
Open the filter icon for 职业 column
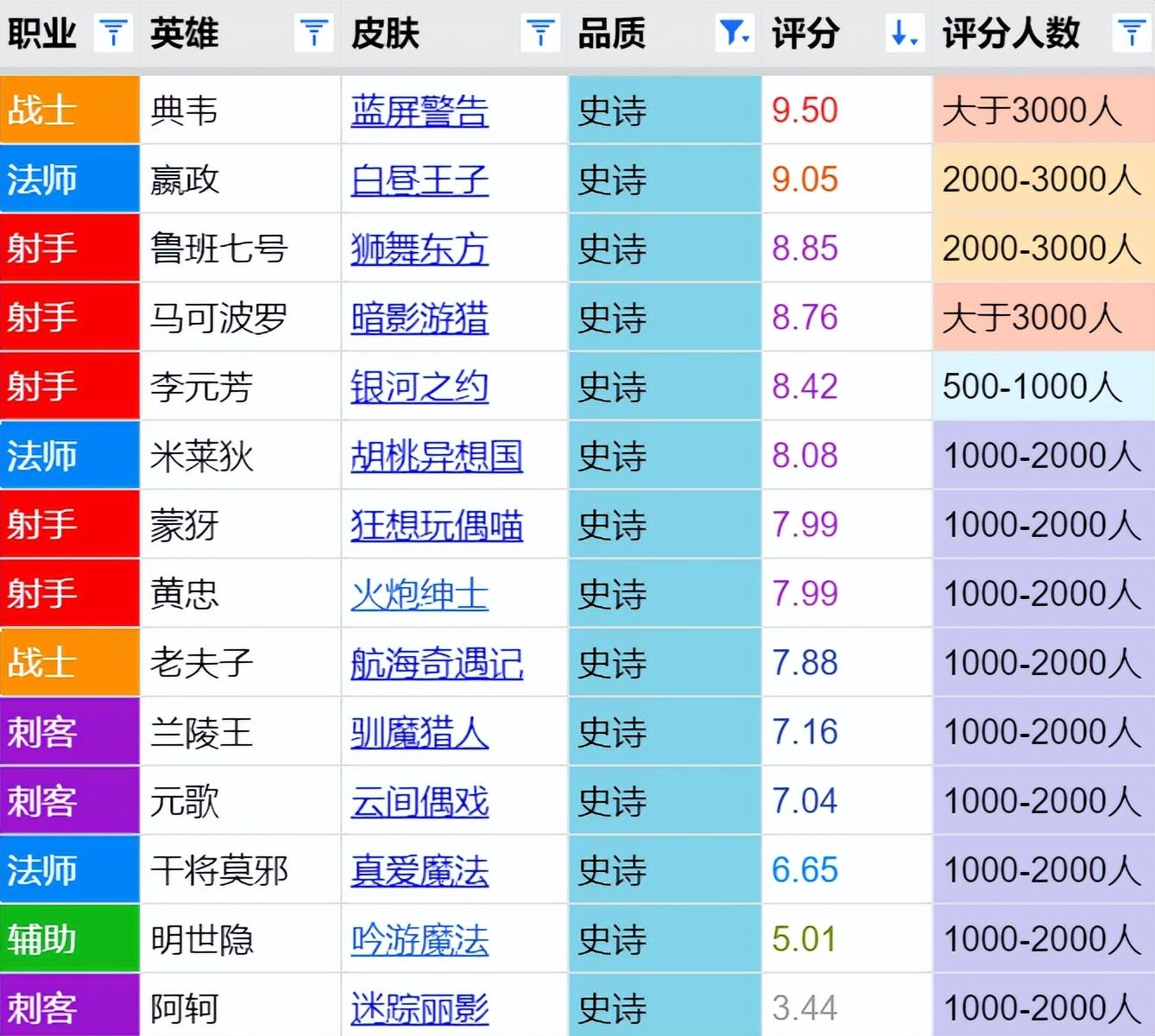113,34
